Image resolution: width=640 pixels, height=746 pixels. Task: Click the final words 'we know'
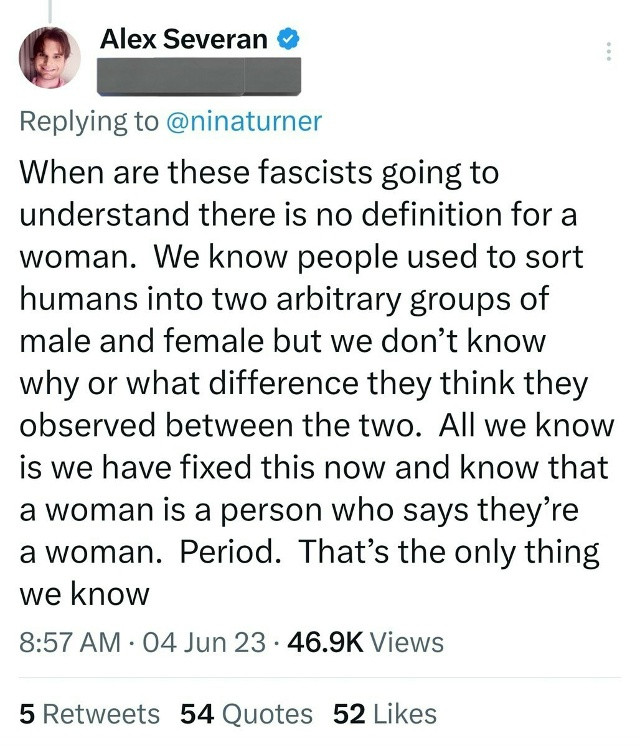point(85,594)
